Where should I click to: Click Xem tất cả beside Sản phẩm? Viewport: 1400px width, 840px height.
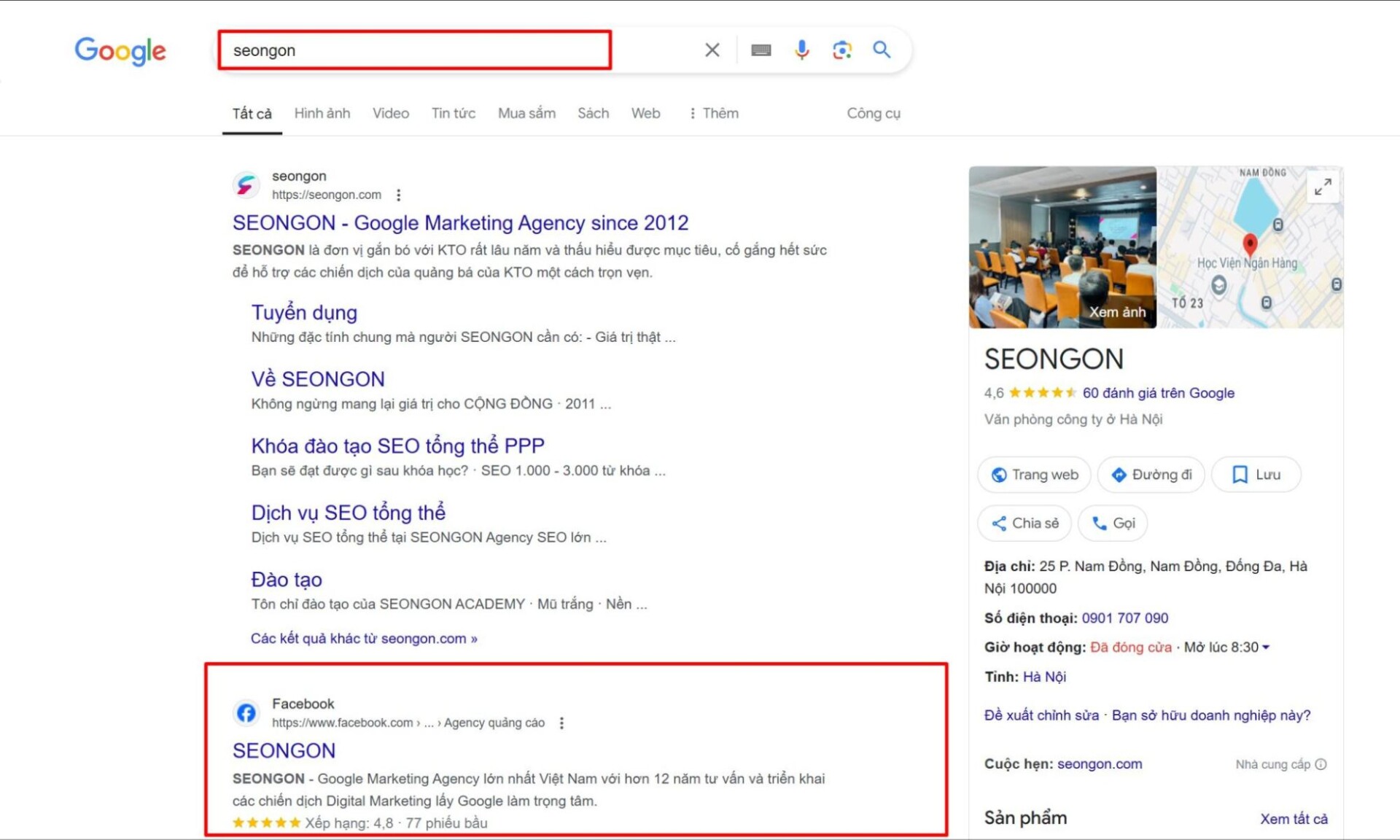pyautogui.click(x=1294, y=819)
